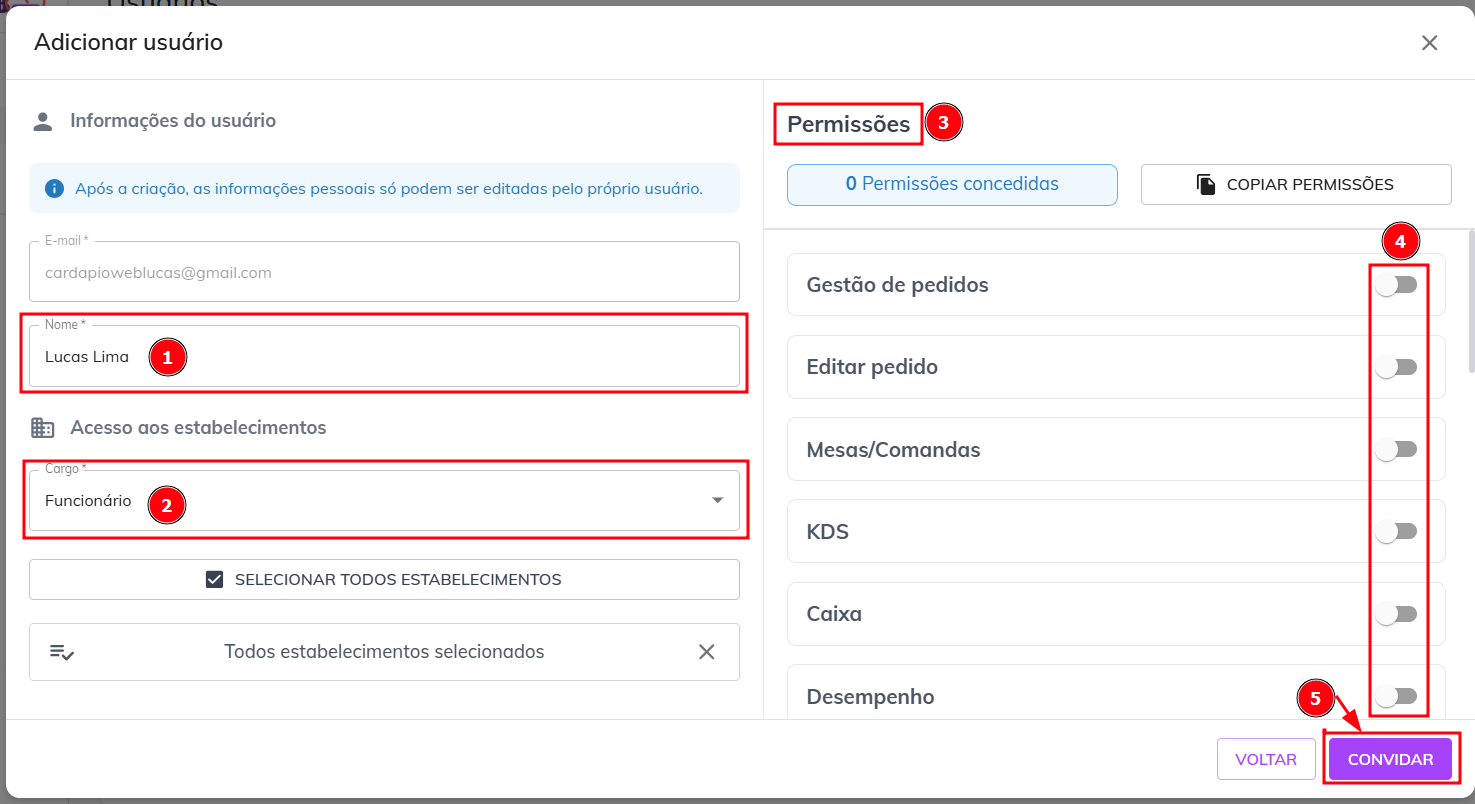This screenshot has width=1475, height=804.
Task: Toggle the Desempenho permission
Action: click(x=1396, y=696)
